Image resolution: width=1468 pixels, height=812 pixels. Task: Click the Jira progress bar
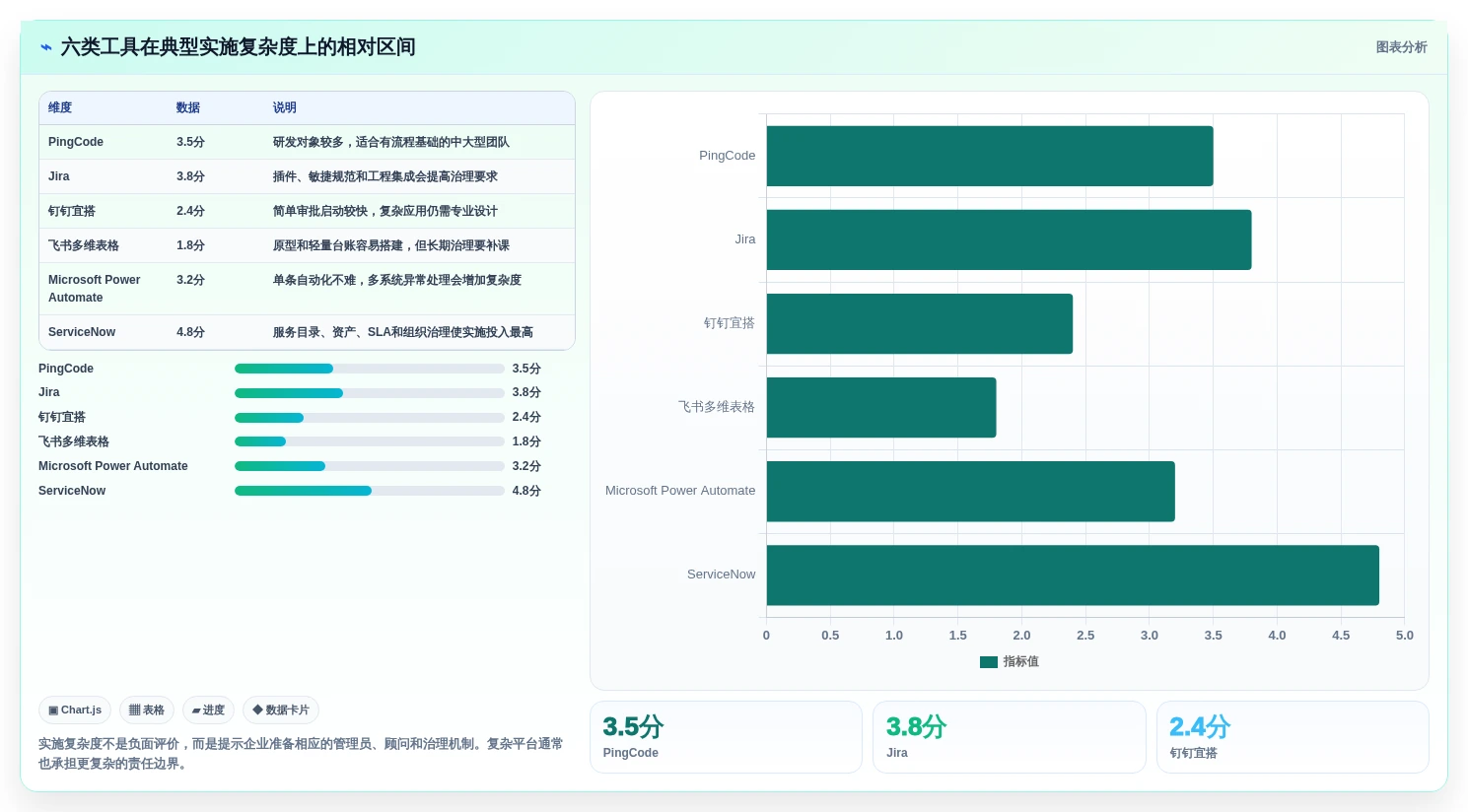[370, 393]
